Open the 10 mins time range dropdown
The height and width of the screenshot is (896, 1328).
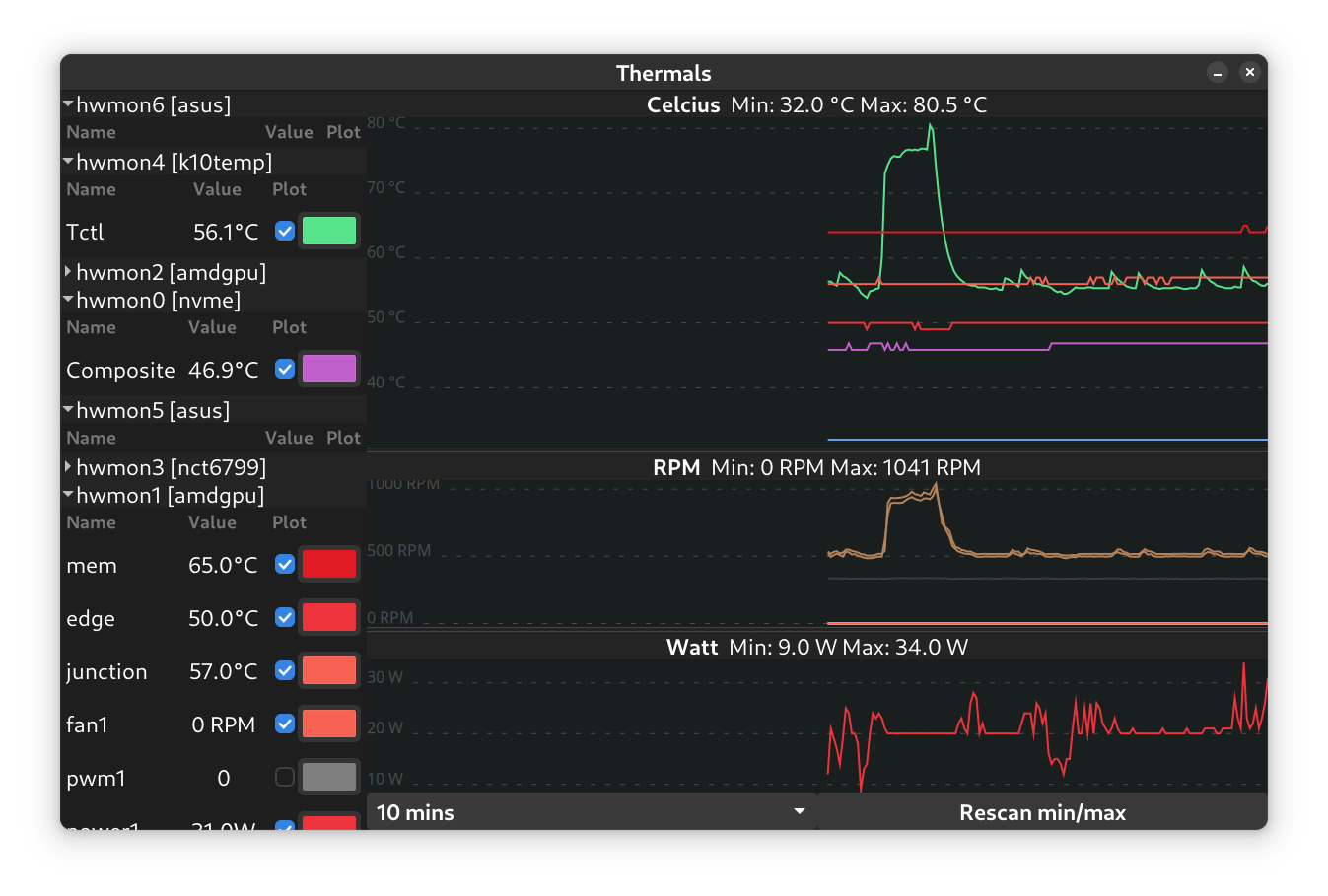point(592,812)
